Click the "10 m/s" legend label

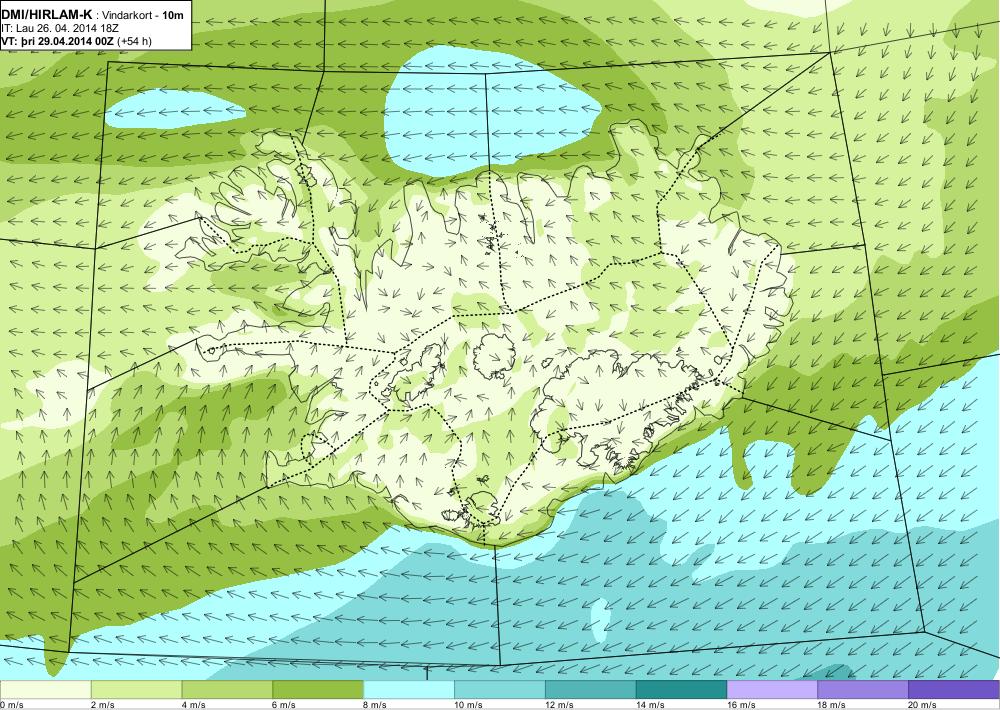[x=469, y=705]
